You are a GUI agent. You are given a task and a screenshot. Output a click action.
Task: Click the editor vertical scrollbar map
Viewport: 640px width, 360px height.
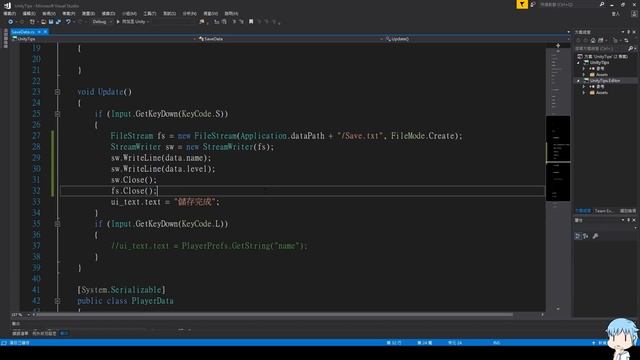pos(558,179)
